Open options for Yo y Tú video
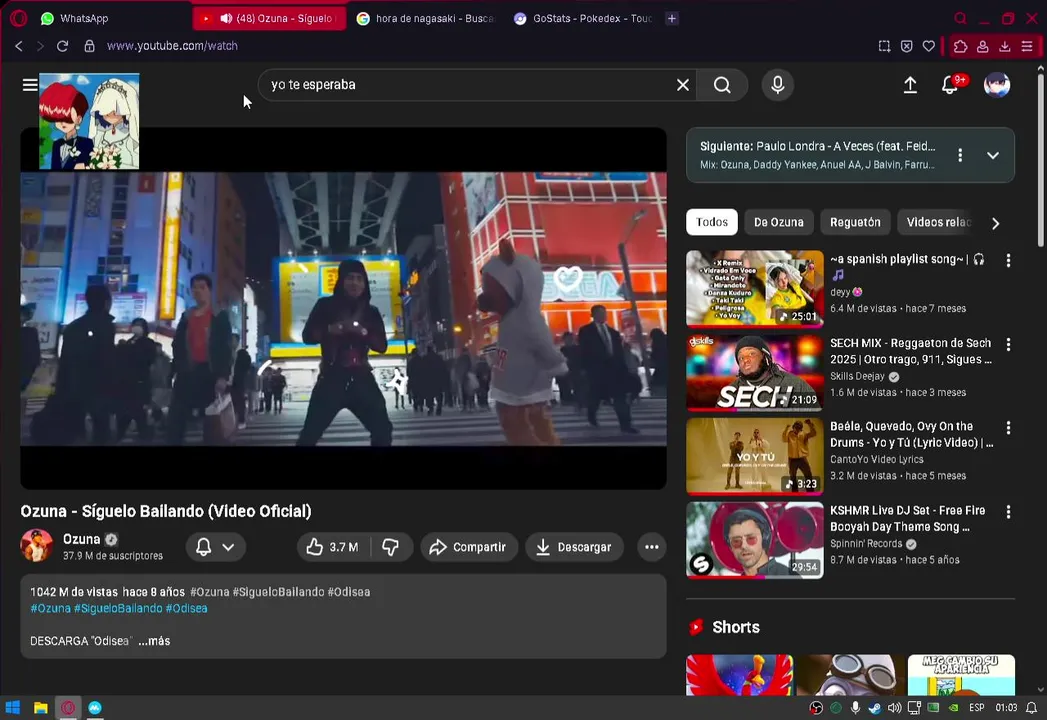 click(1008, 427)
